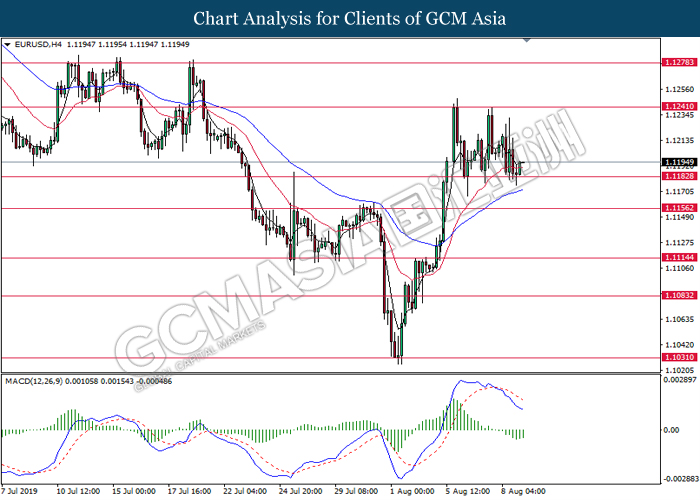The height and width of the screenshot is (500, 700).
Task: Click the 10 Jul 12:00 time label
Action: (x=79, y=491)
